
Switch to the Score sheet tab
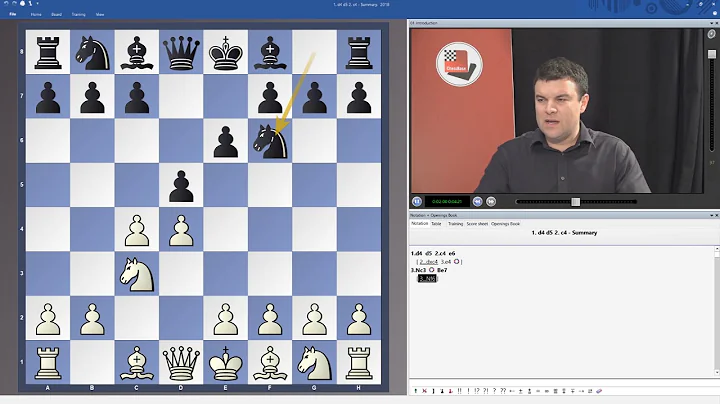pos(477,224)
